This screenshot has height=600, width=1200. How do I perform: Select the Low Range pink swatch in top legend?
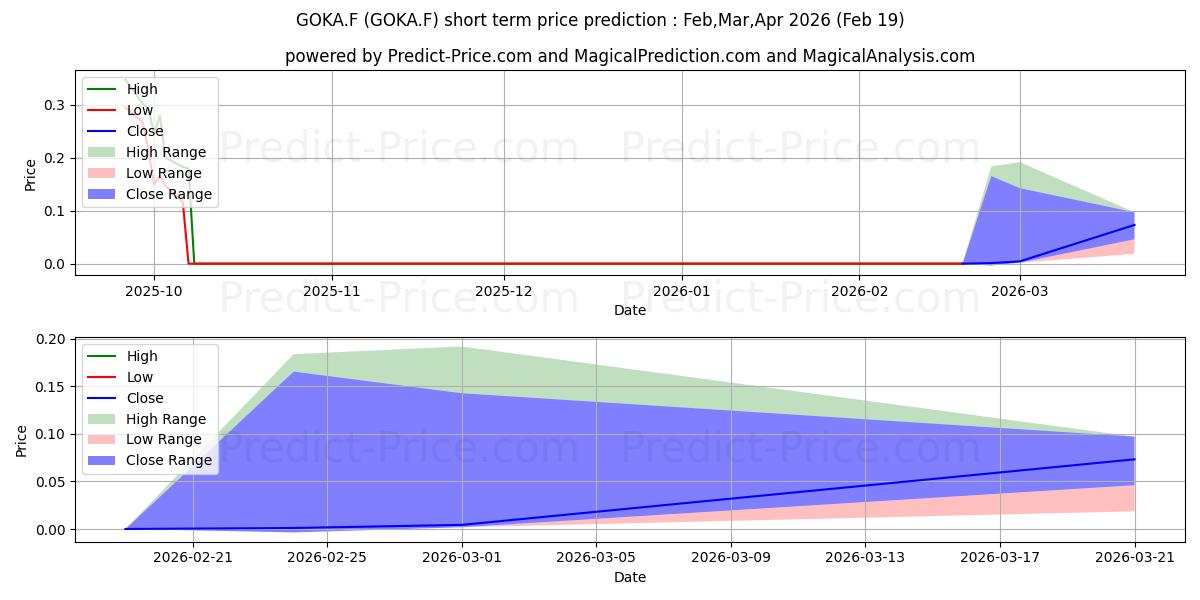103,173
